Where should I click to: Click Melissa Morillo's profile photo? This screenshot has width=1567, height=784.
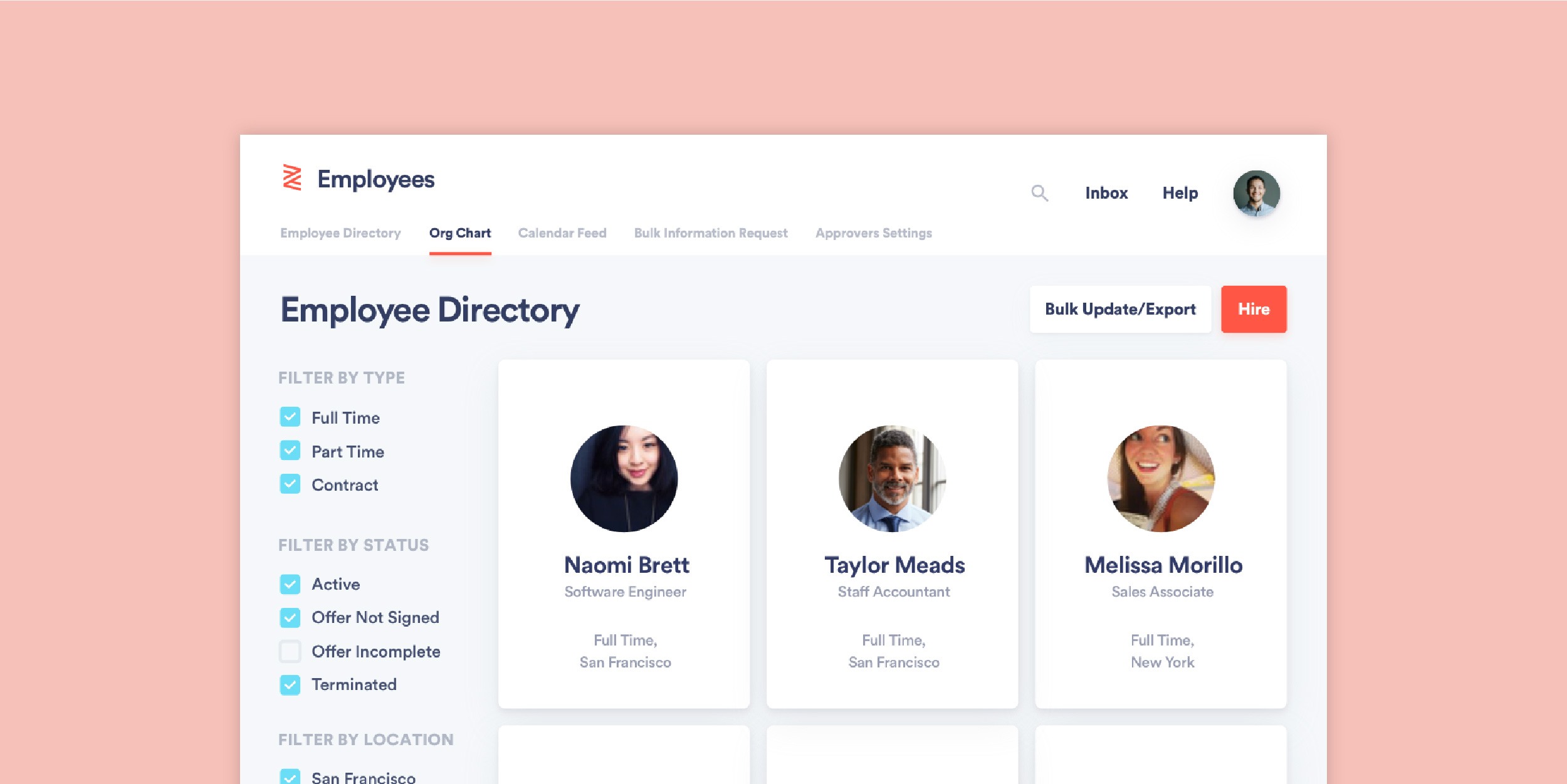1161,478
